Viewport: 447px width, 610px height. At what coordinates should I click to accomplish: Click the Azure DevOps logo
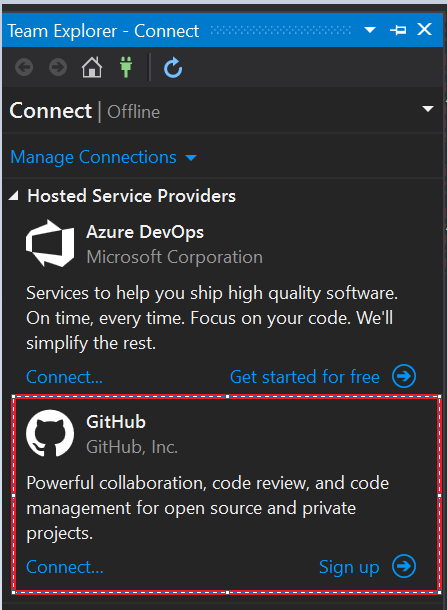(50, 243)
